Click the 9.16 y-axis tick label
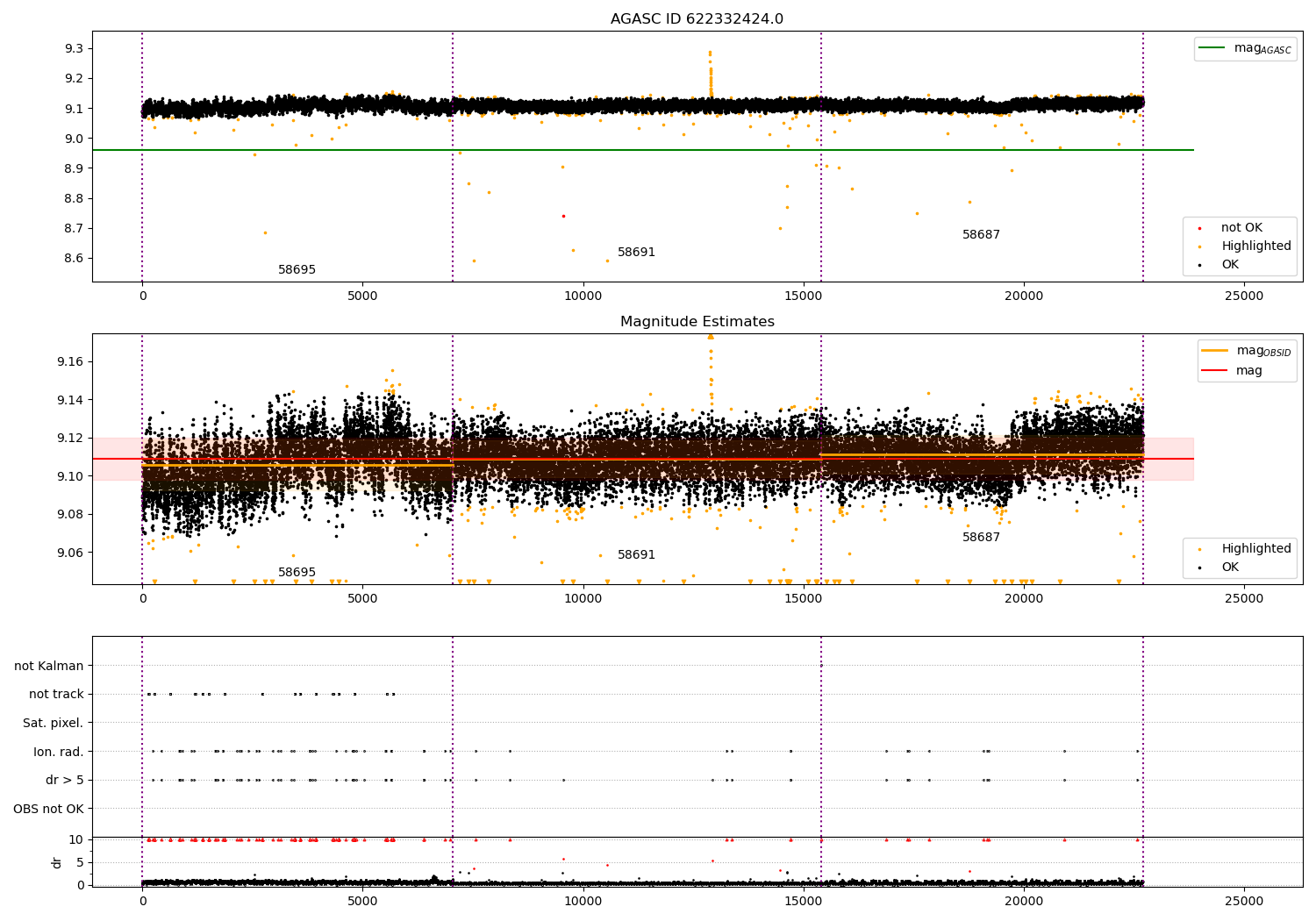This screenshot has height=921, width=1316. point(70,362)
